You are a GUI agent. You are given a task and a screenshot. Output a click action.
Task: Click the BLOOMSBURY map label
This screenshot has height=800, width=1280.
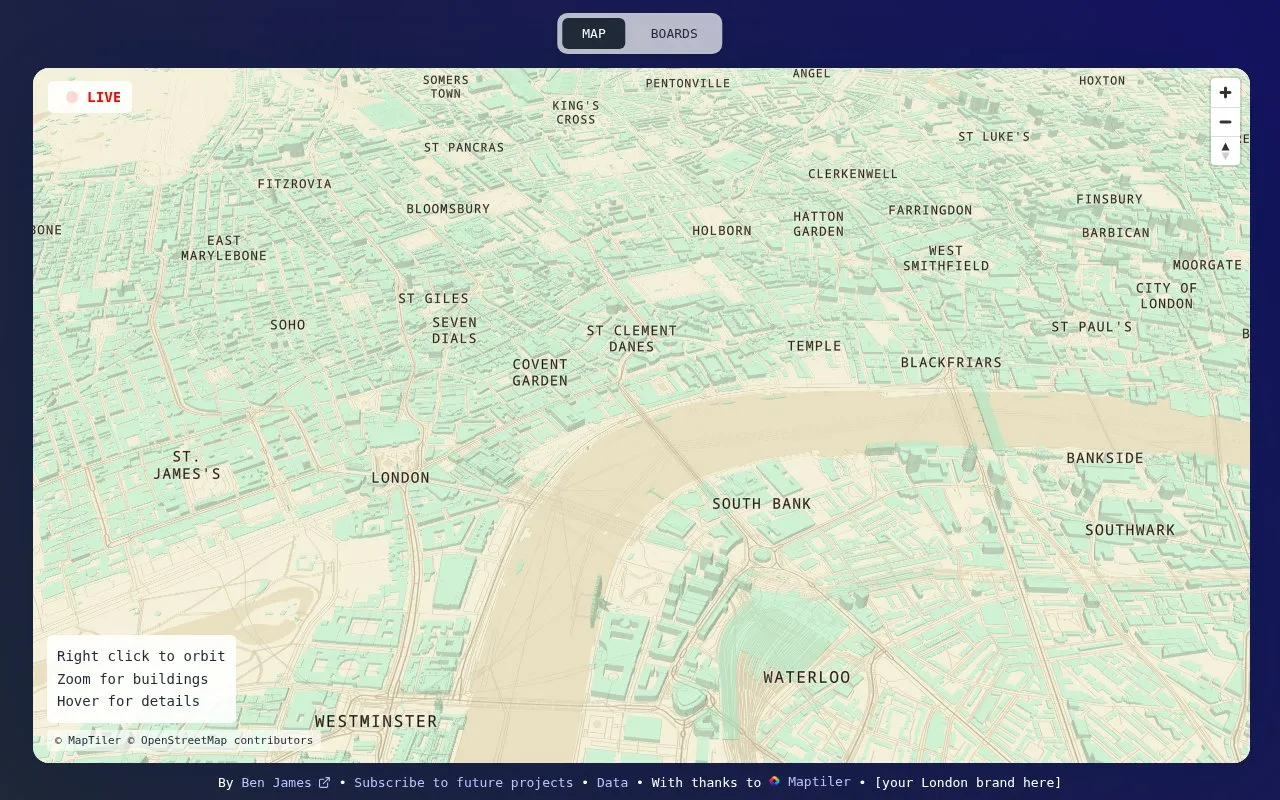click(448, 209)
